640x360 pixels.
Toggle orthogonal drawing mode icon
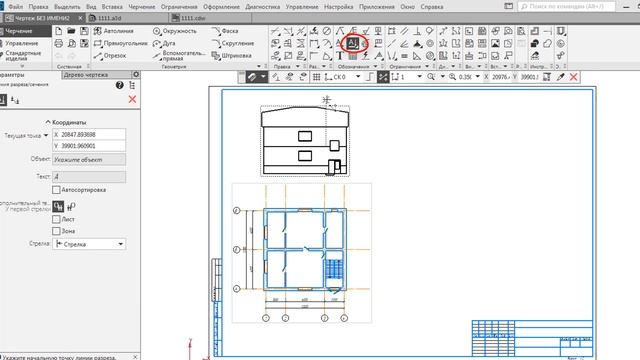pyautogui.click(x=370, y=77)
